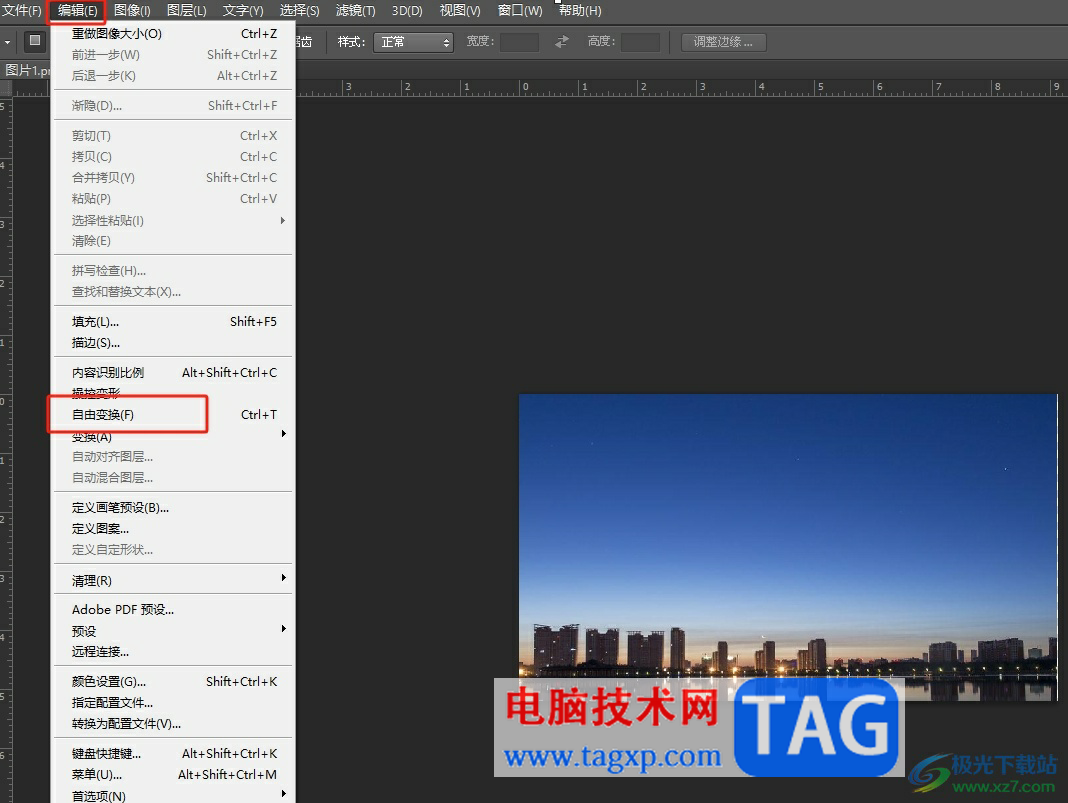The image size is (1068, 803).
Task: Open 颜色设置(G)... from the menu
Action: pos(109,681)
